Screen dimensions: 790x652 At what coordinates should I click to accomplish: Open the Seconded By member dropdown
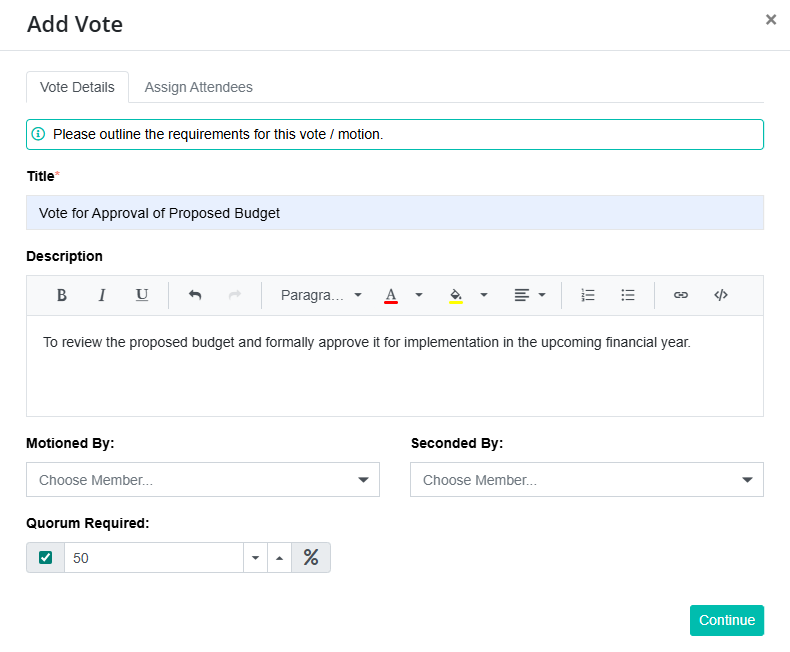tap(587, 480)
